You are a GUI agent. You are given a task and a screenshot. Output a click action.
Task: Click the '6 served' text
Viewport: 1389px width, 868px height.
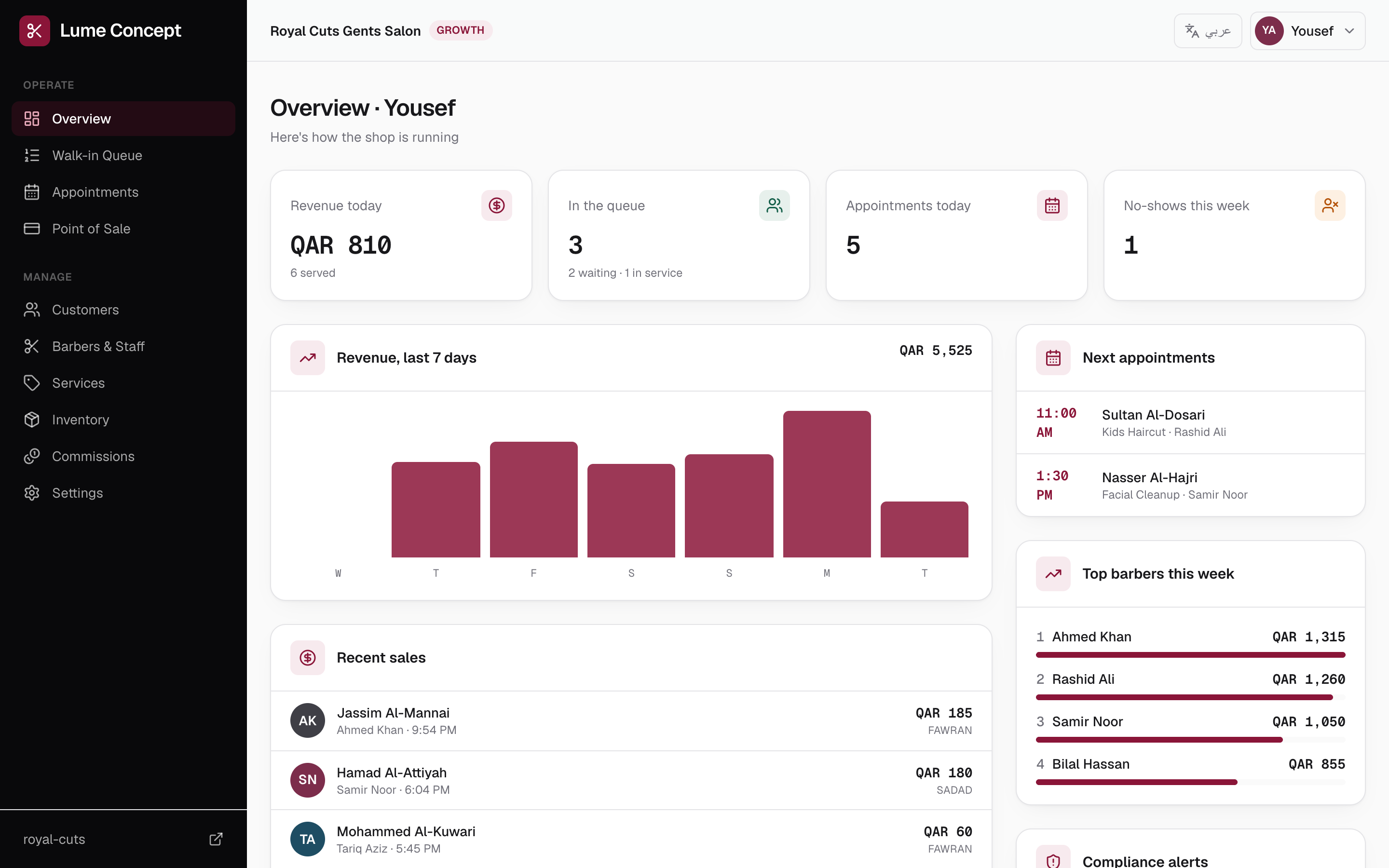tap(313, 273)
